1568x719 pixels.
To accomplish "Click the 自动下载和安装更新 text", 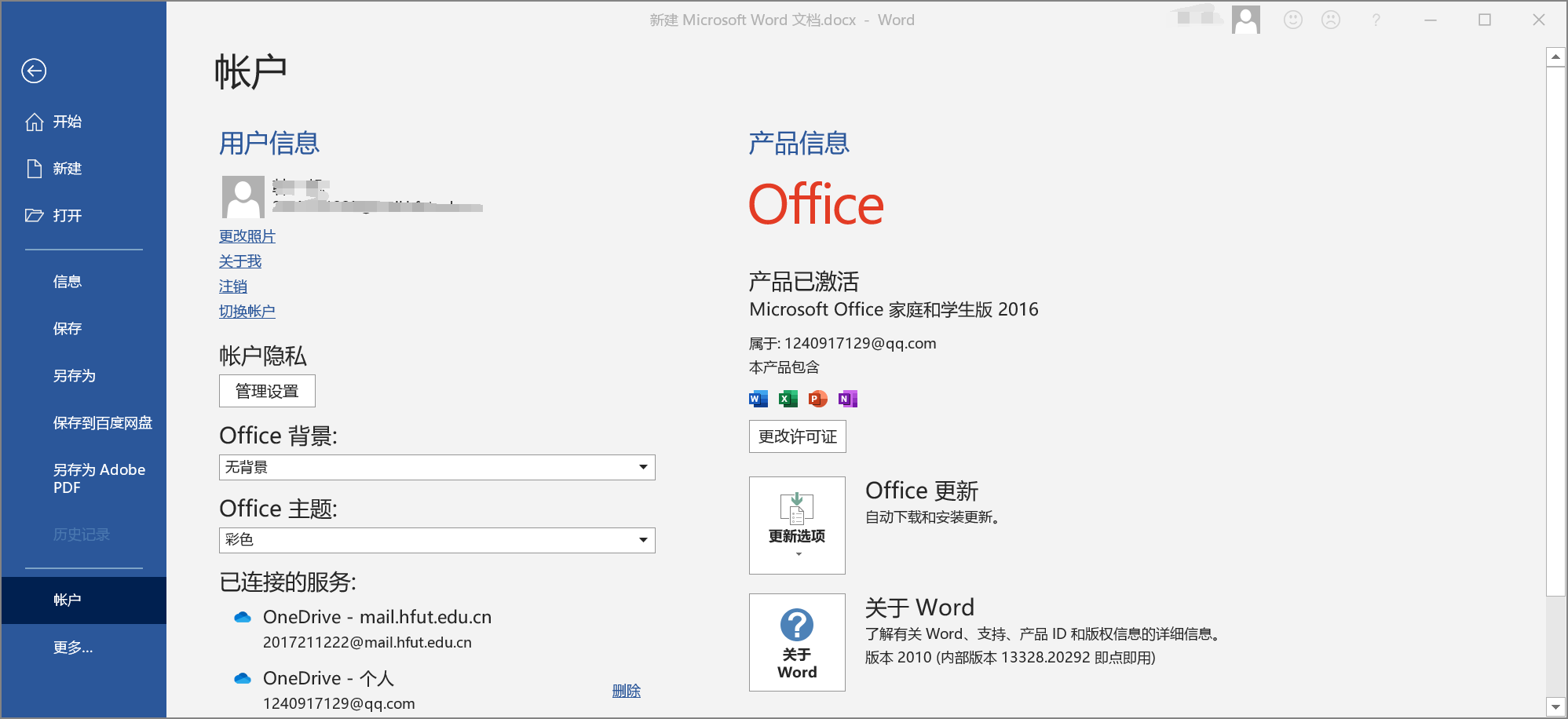I will tap(933, 517).
